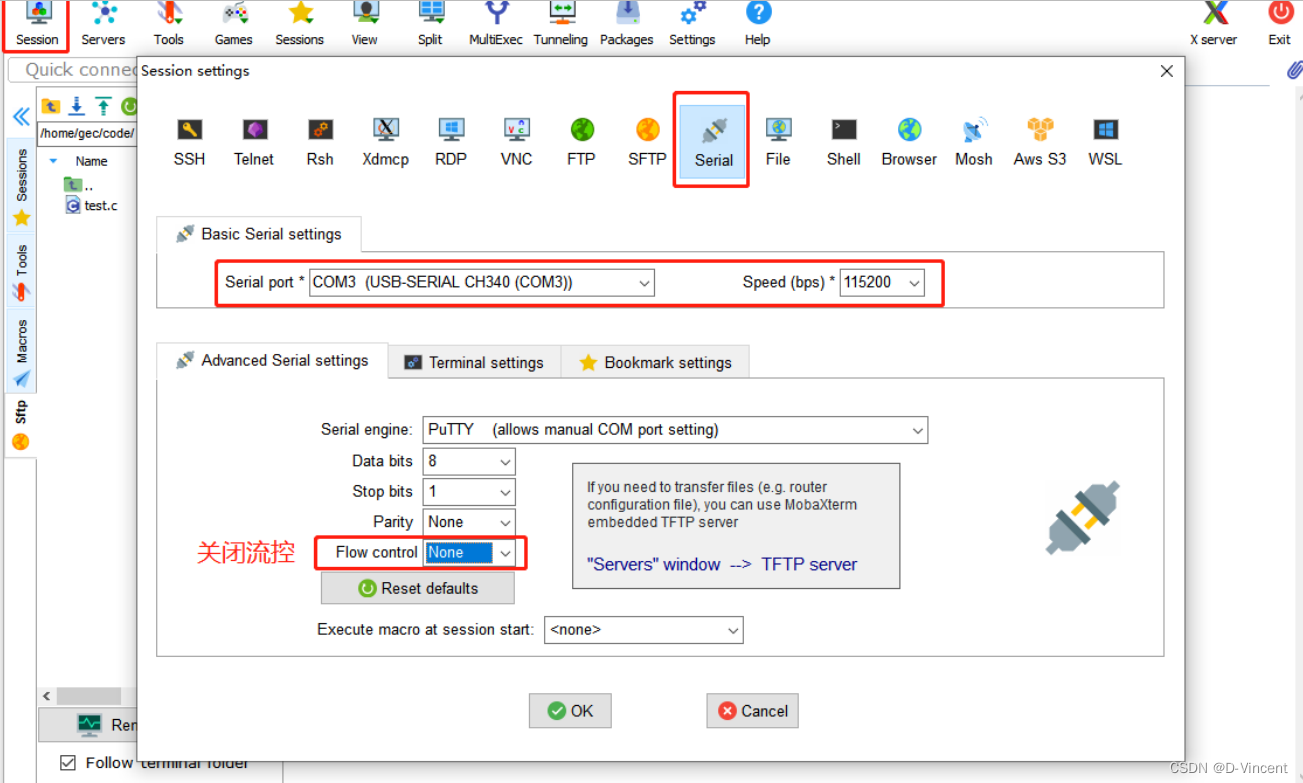
Task: Click the Quick connect field
Action: pyautogui.click(x=72, y=70)
